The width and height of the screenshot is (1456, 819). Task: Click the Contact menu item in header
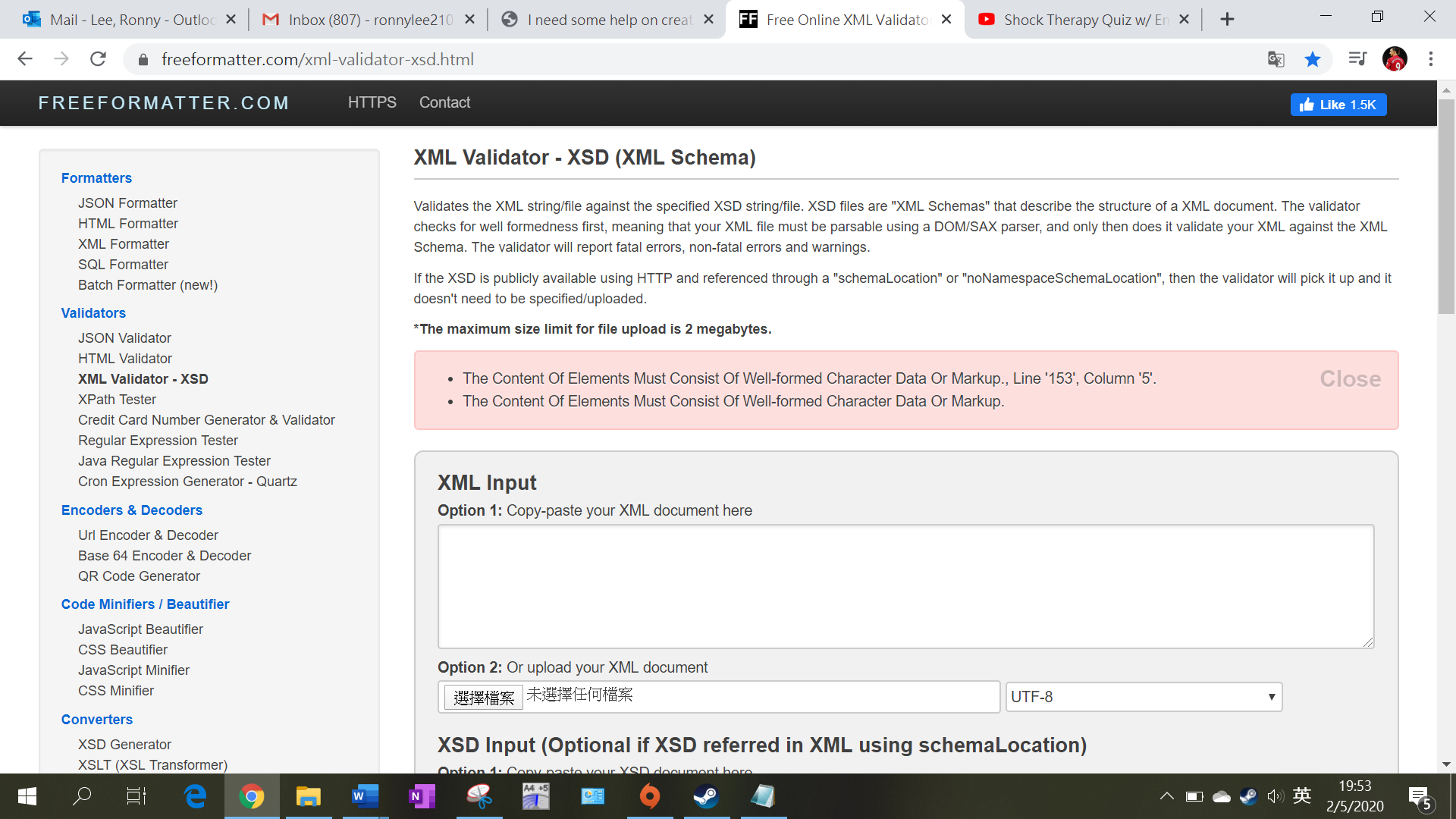coord(444,102)
